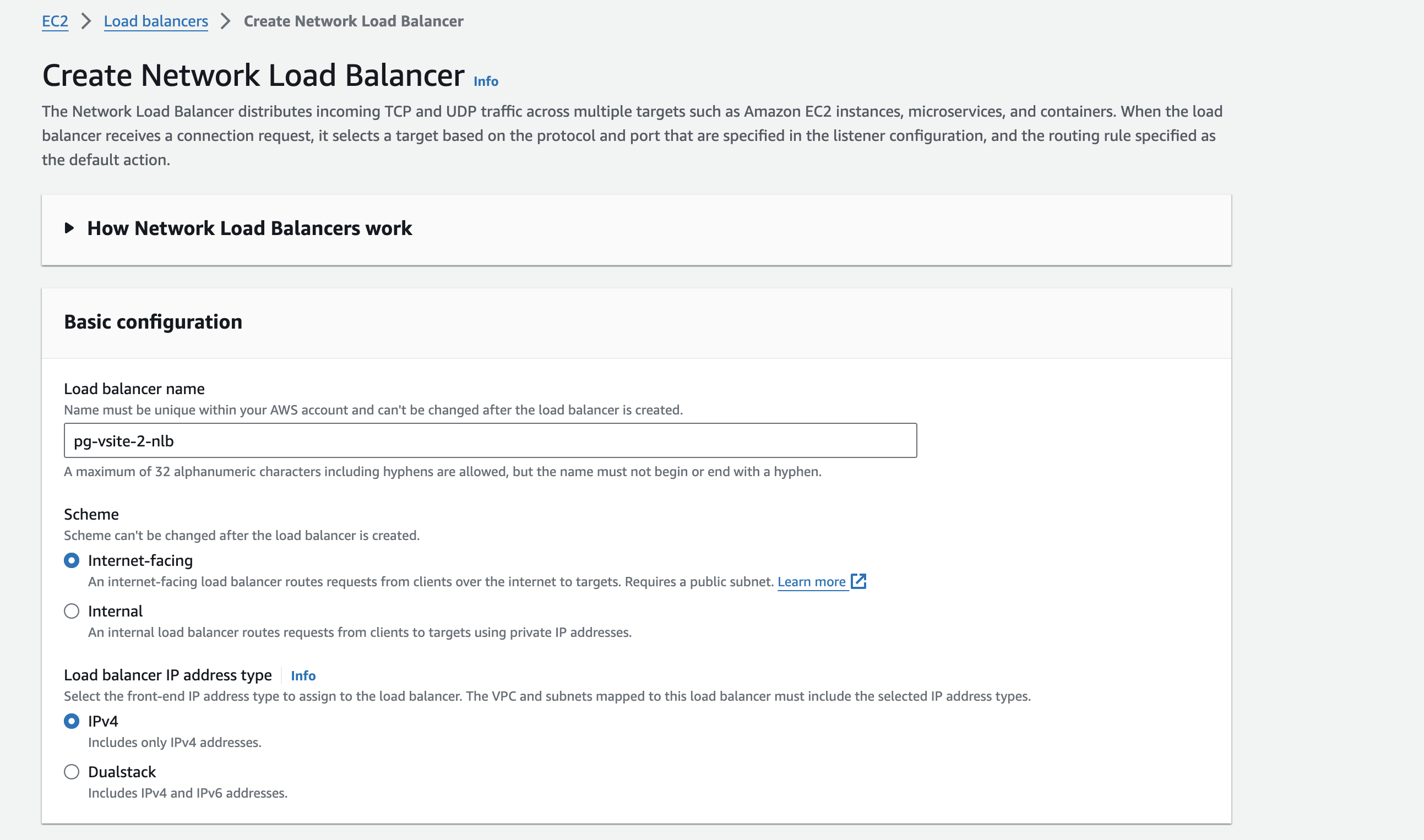Select the IPv4 address type radio button
Screen dimensions: 1424x840
[72, 721]
